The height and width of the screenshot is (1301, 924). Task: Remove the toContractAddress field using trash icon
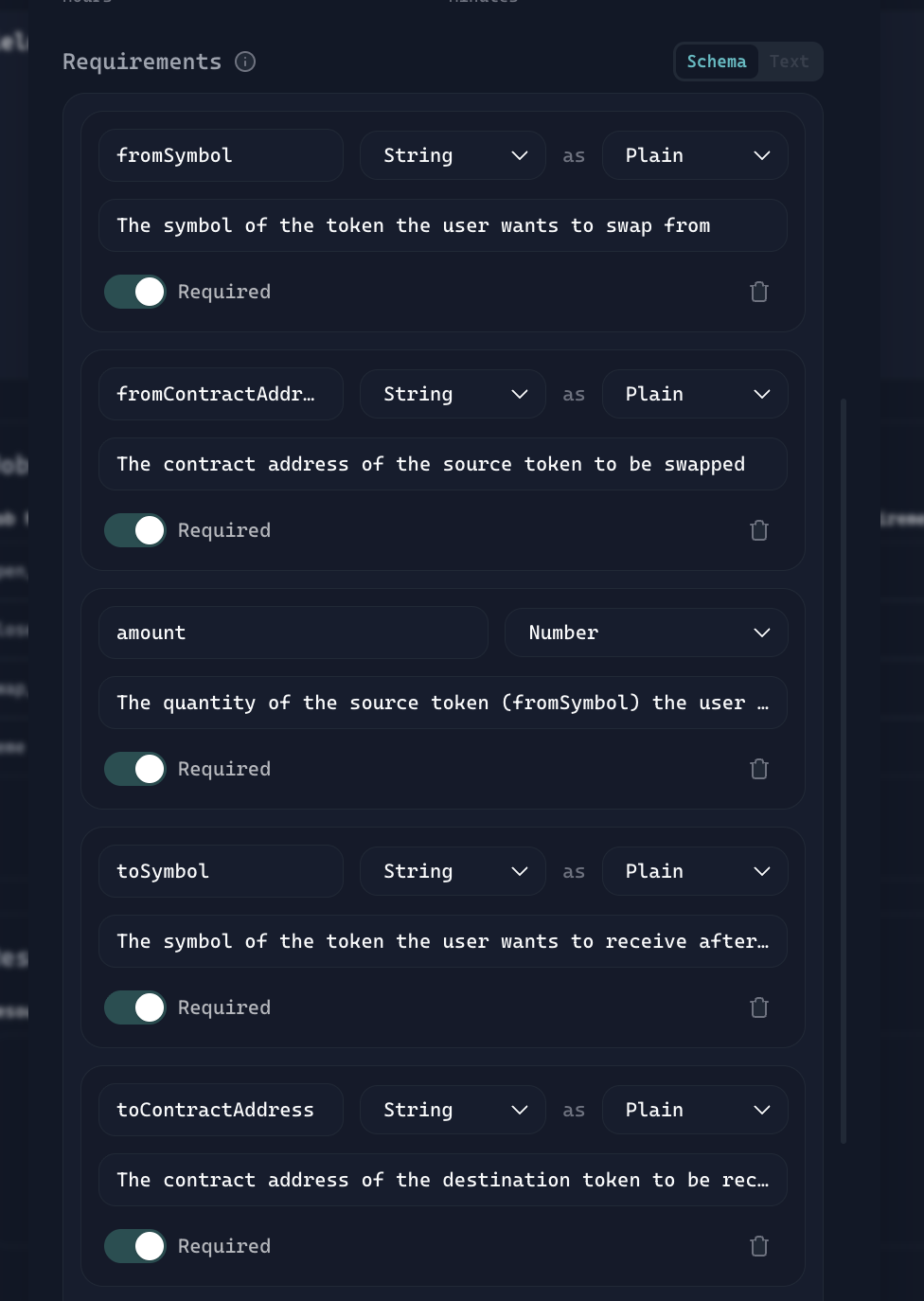[x=758, y=1246]
